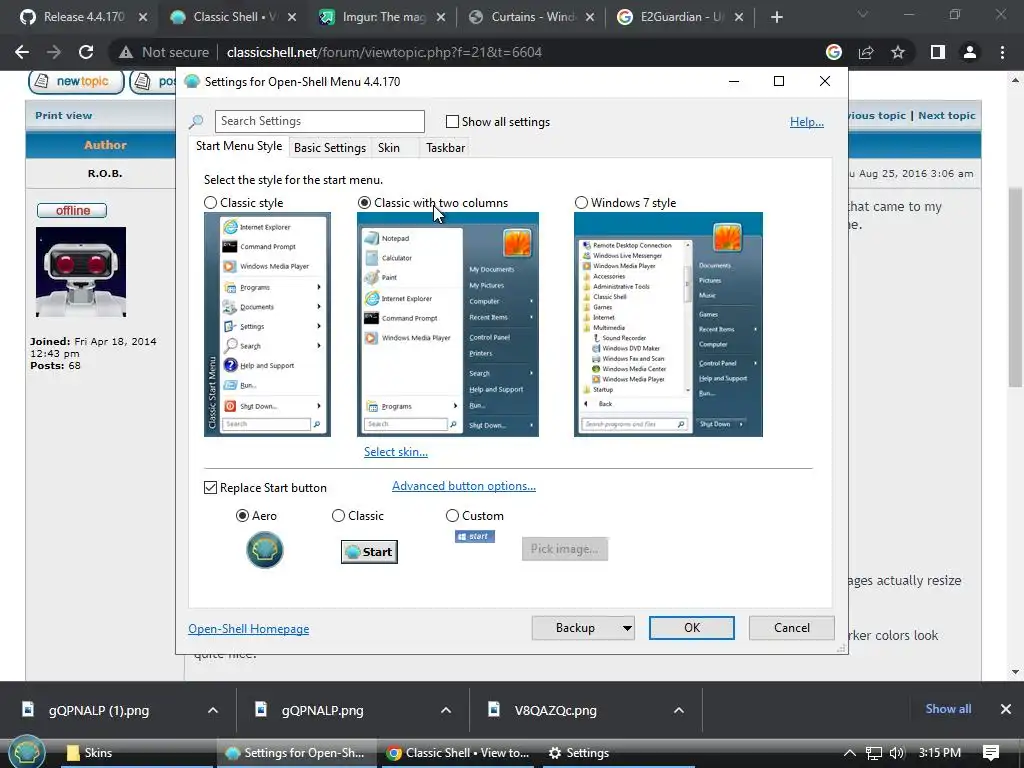Open the Open-Shell Homepage link

(x=249, y=629)
